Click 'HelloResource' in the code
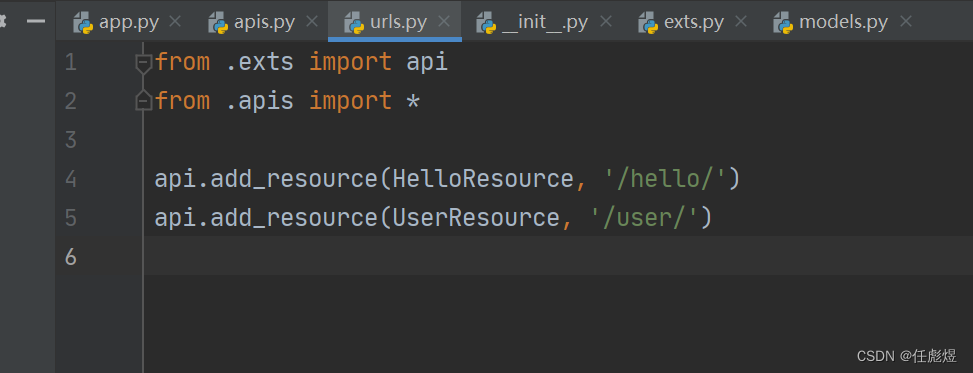Screen dimensions: 973x373 click(483, 179)
